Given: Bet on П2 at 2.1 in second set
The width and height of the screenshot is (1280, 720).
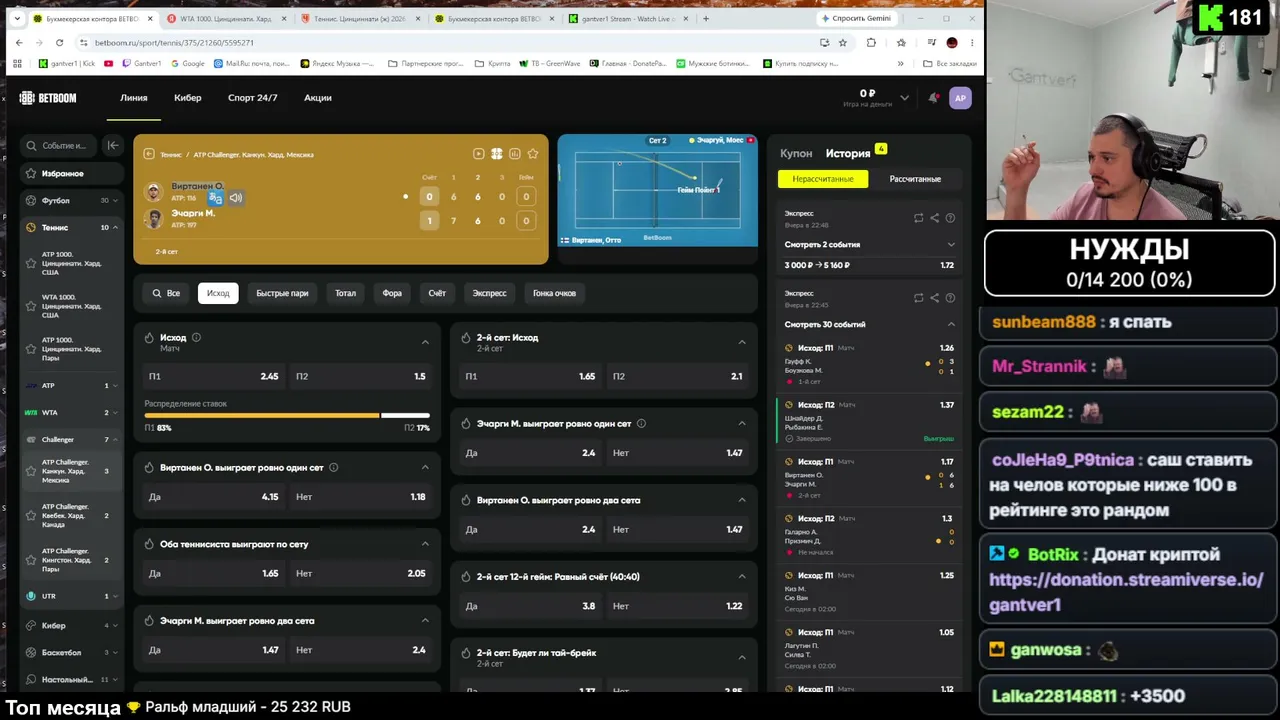Looking at the screenshot, I should (679, 376).
